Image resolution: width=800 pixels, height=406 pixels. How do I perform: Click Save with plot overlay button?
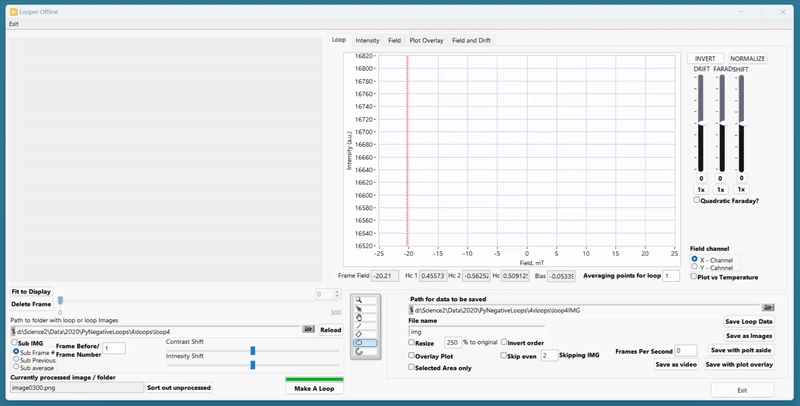739,364
